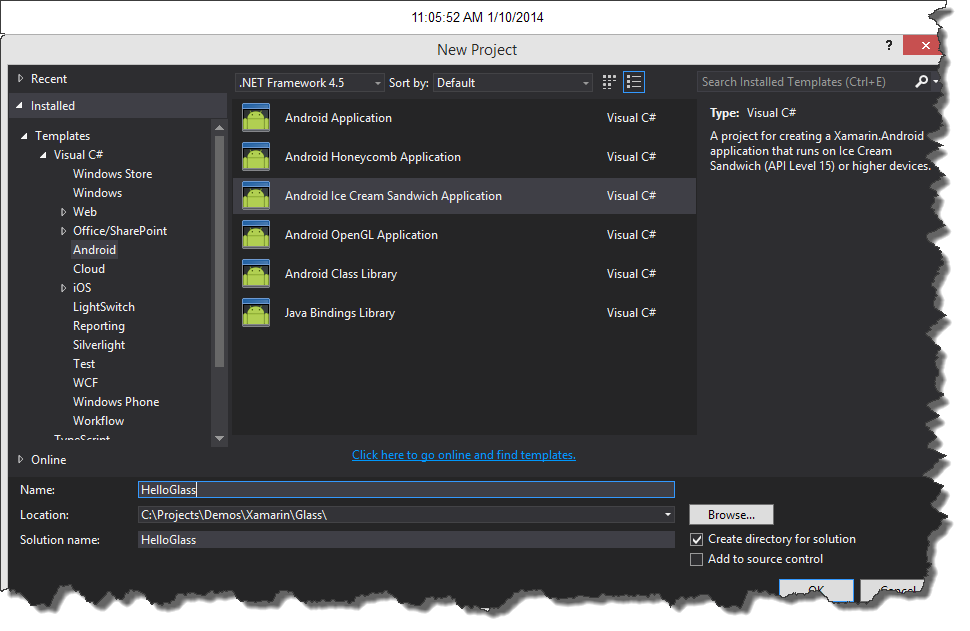Image resolution: width=970 pixels, height=631 pixels.
Task: Toggle Create directory for solution checkbox
Action: (697, 539)
